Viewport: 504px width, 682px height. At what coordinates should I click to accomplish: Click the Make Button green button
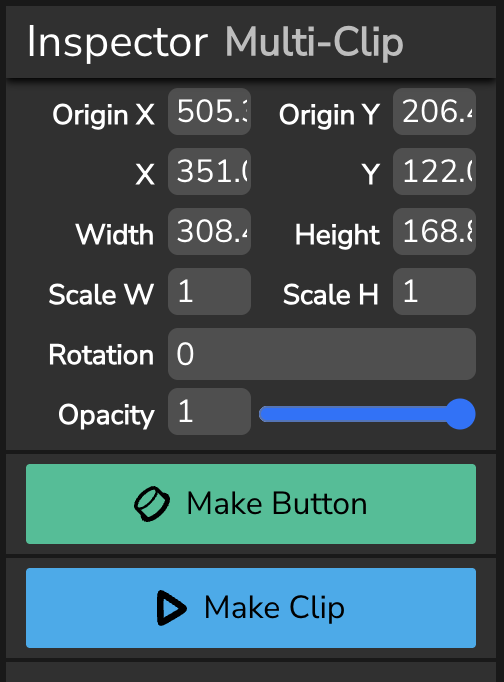pyautogui.click(x=251, y=504)
